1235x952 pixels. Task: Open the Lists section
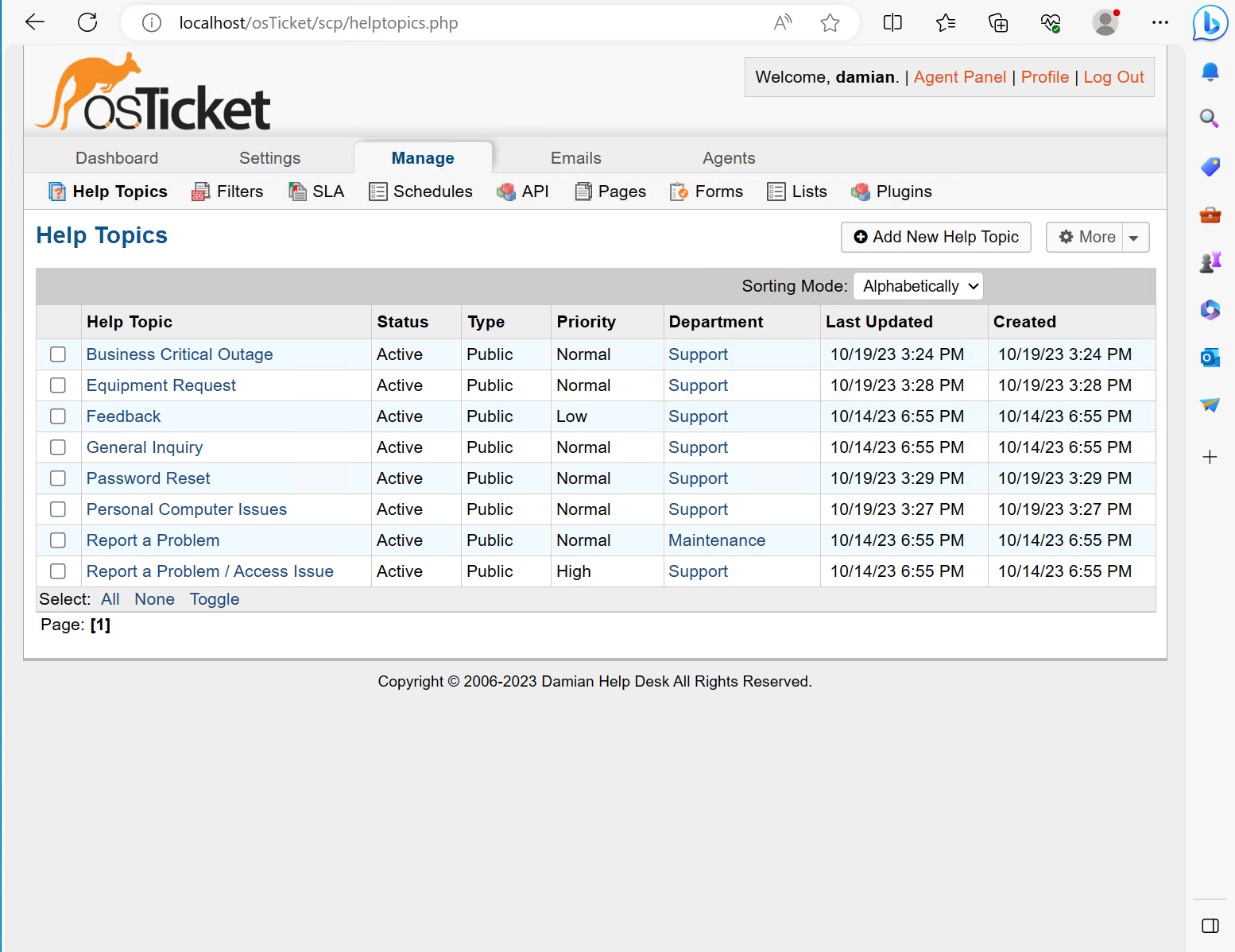coord(776,191)
